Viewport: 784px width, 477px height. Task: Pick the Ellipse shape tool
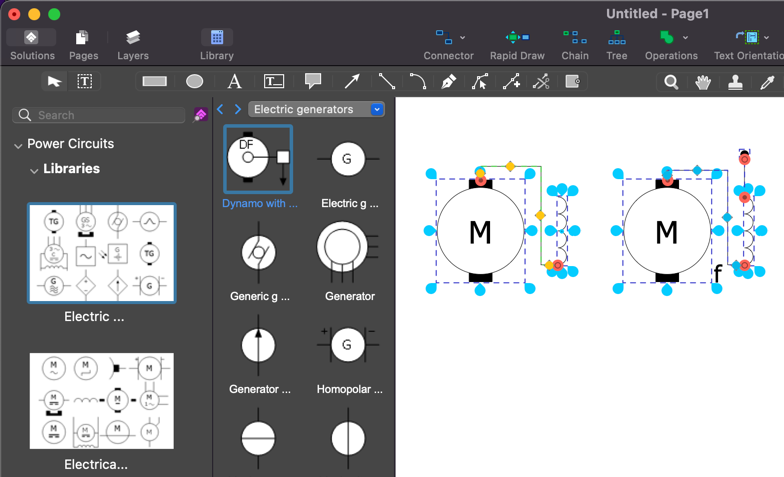[194, 81]
